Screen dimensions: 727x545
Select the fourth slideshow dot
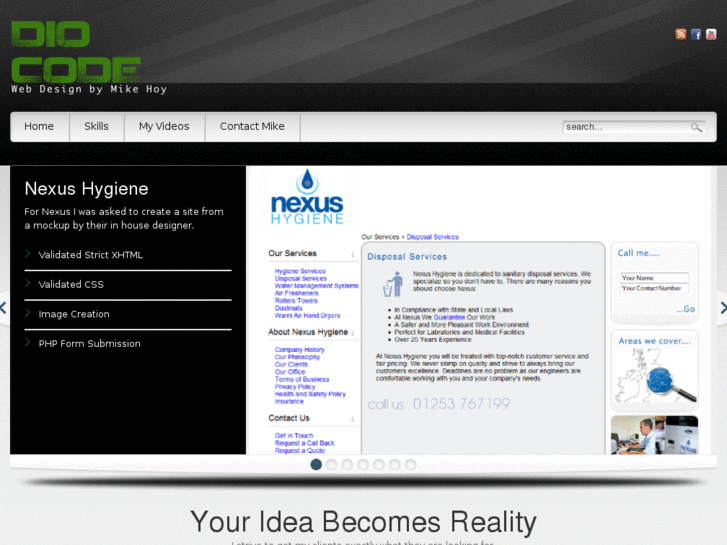(363, 464)
